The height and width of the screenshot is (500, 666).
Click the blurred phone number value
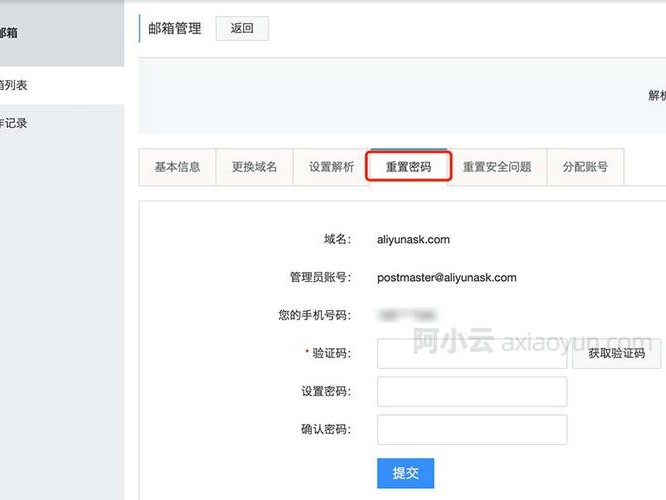click(407, 315)
